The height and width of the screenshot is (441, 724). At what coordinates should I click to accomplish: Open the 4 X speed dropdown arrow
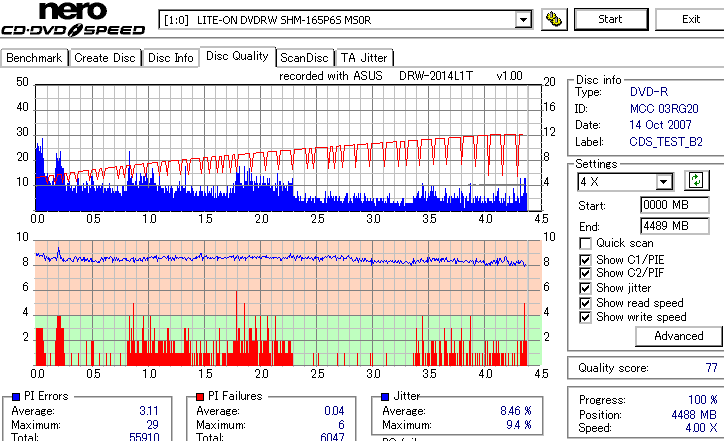pyautogui.click(x=664, y=182)
